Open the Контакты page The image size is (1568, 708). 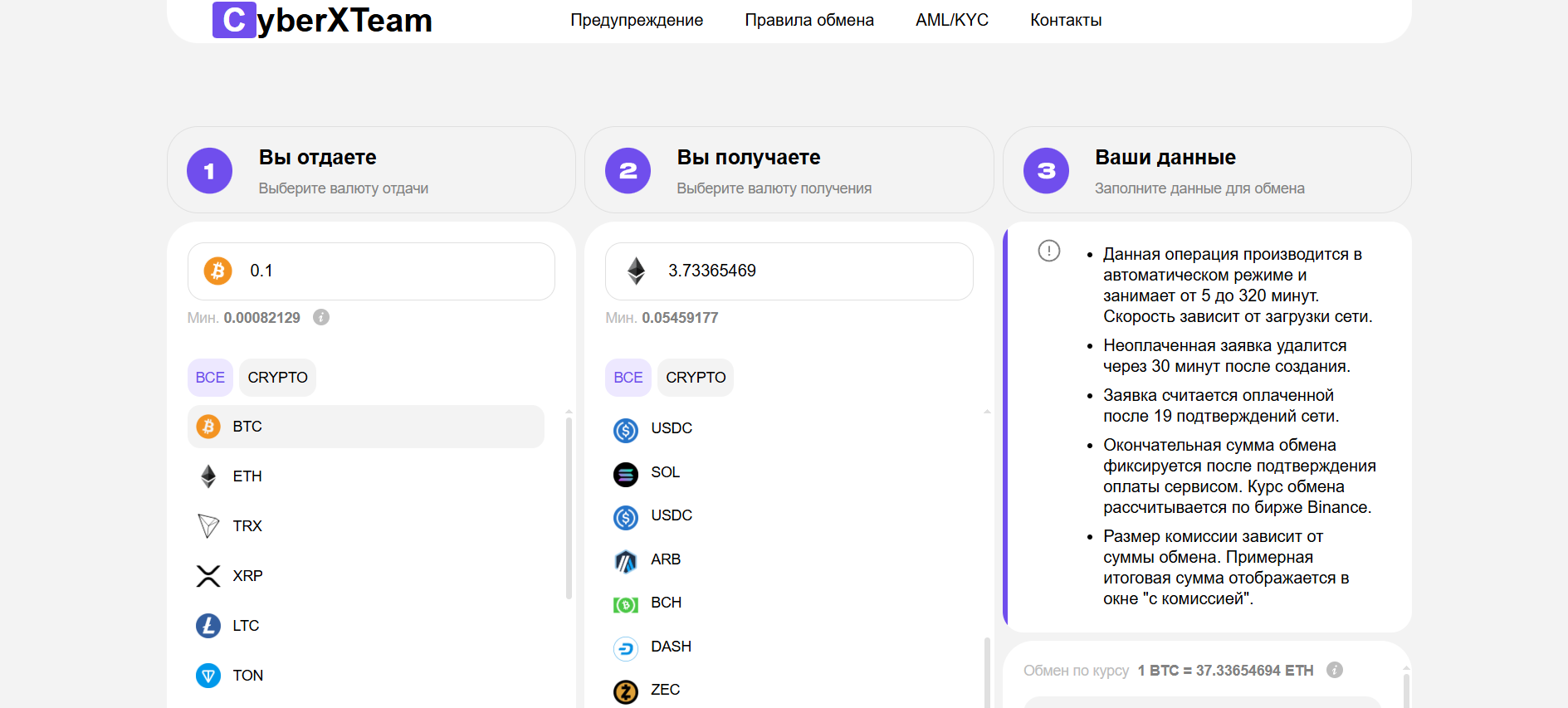pos(1066,20)
